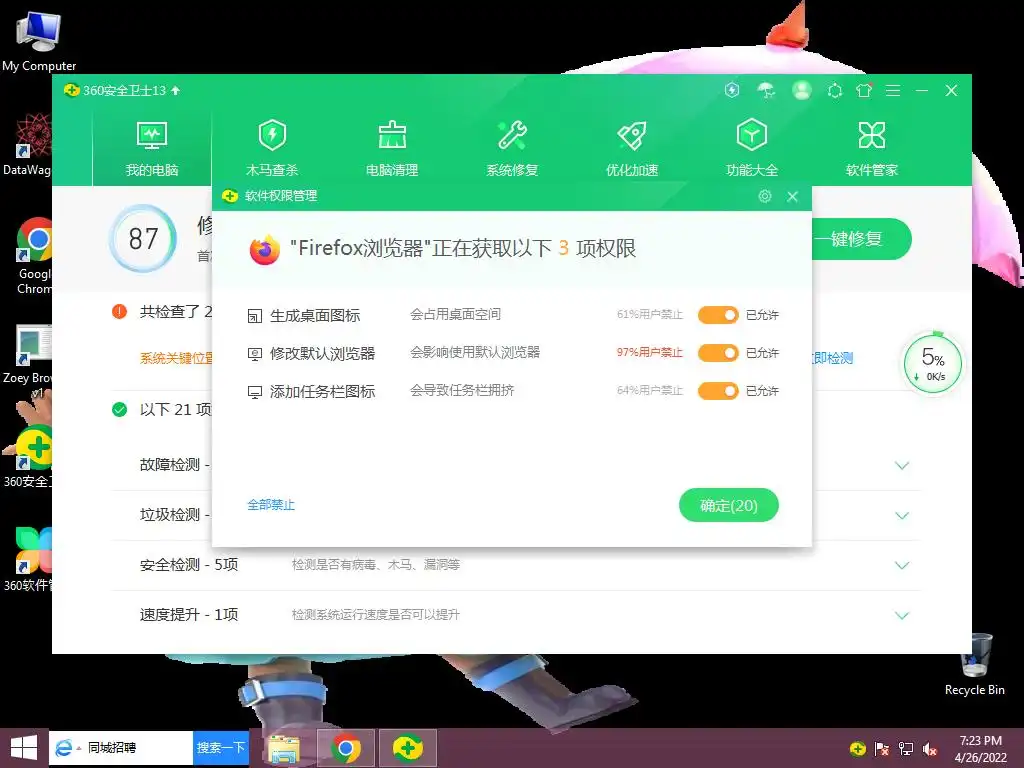The height and width of the screenshot is (768, 1024).
Task: Open My Computer desktop icon
Action: pos(39,39)
